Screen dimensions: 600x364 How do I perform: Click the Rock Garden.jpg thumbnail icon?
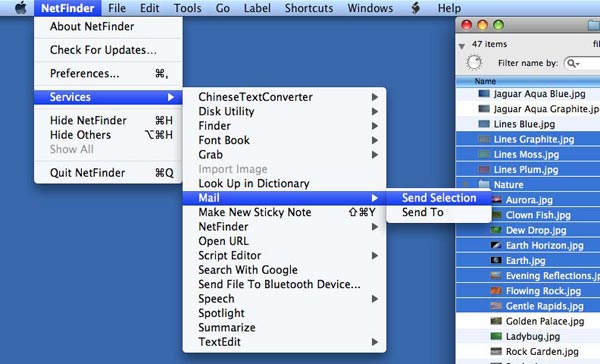(496, 351)
